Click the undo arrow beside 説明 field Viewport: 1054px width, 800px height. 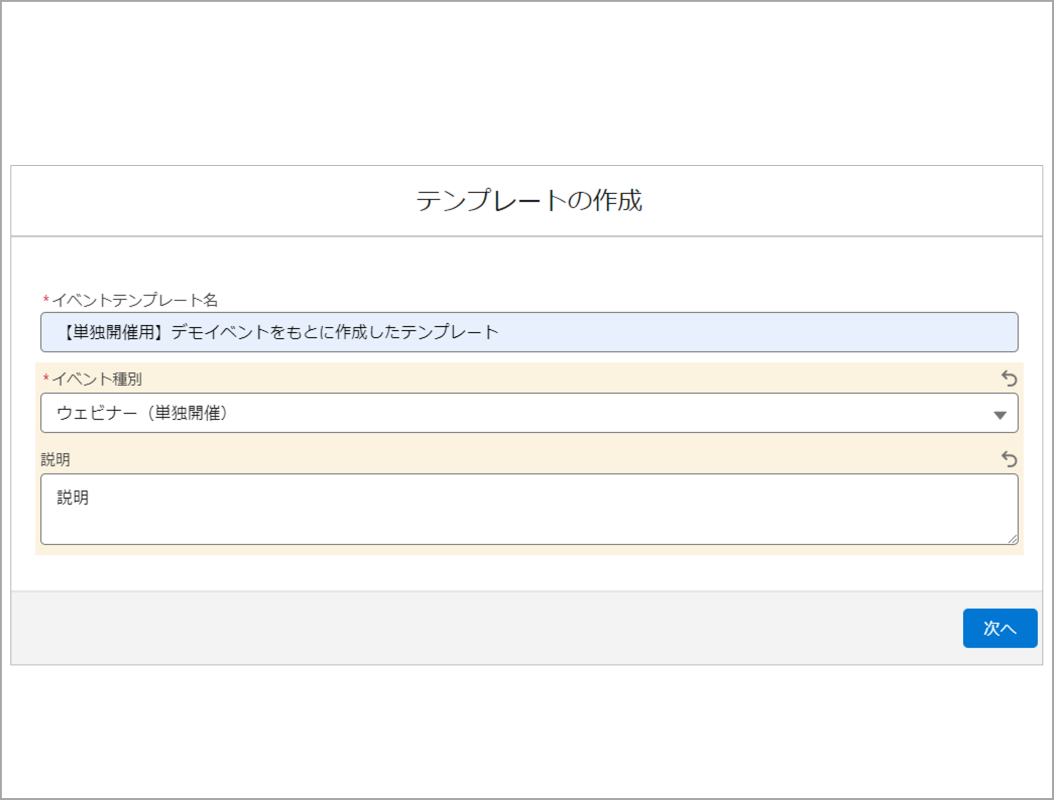1009,459
